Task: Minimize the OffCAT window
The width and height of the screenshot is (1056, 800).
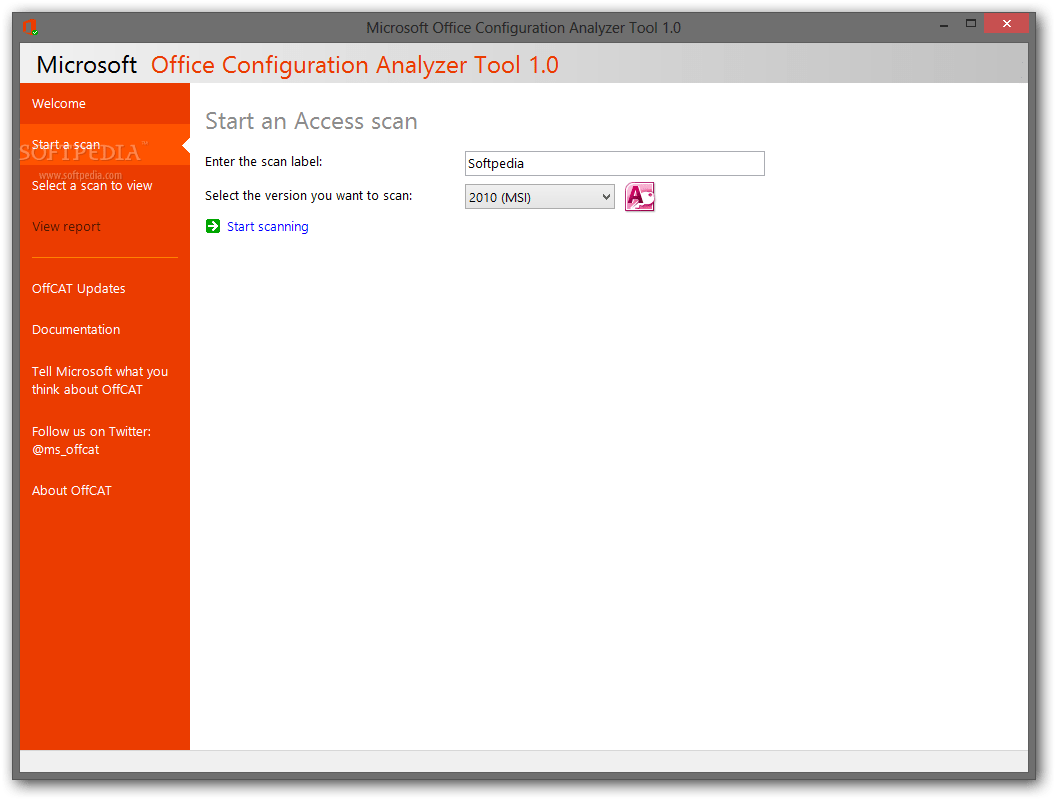Action: pyautogui.click(x=942, y=22)
